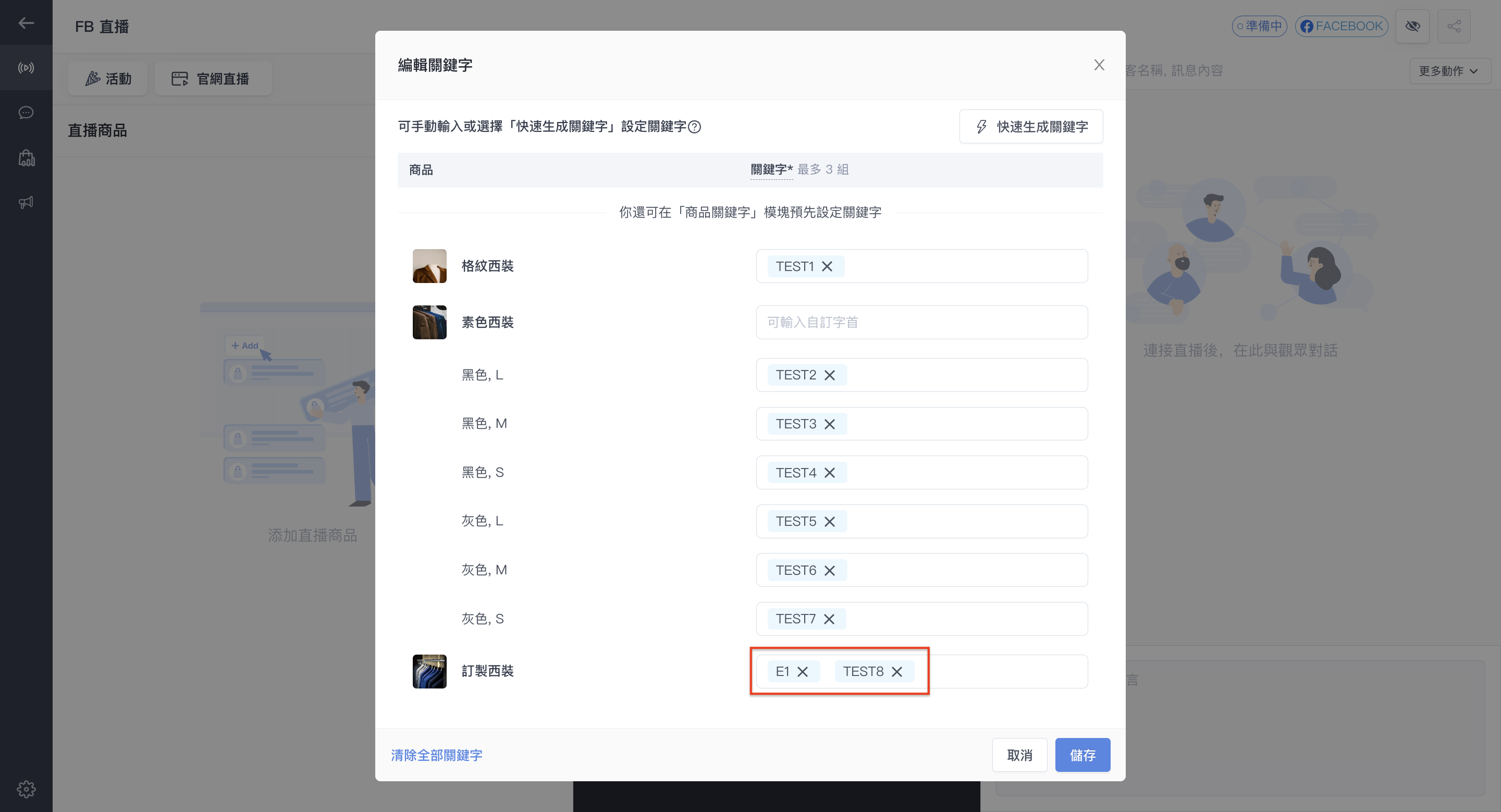Click the 儲存 save button
1501x812 pixels.
[x=1082, y=755]
